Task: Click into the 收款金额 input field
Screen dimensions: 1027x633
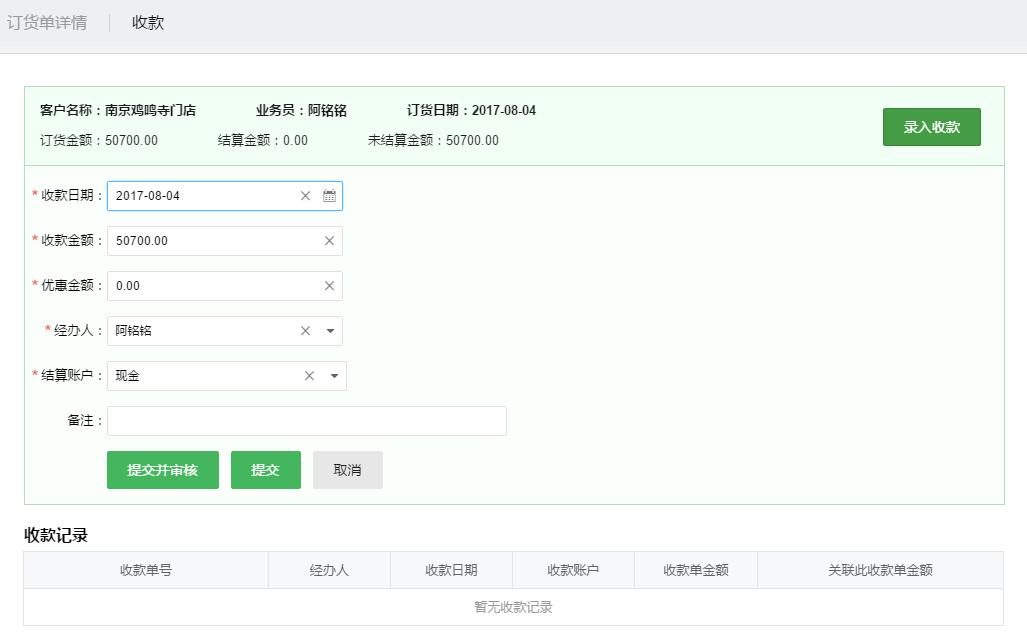Action: [210, 241]
